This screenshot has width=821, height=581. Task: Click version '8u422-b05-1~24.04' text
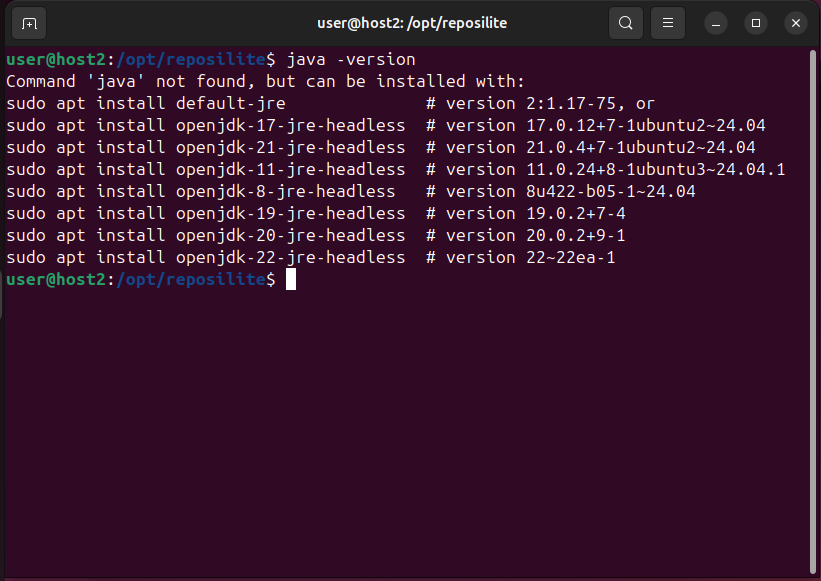coord(611,192)
